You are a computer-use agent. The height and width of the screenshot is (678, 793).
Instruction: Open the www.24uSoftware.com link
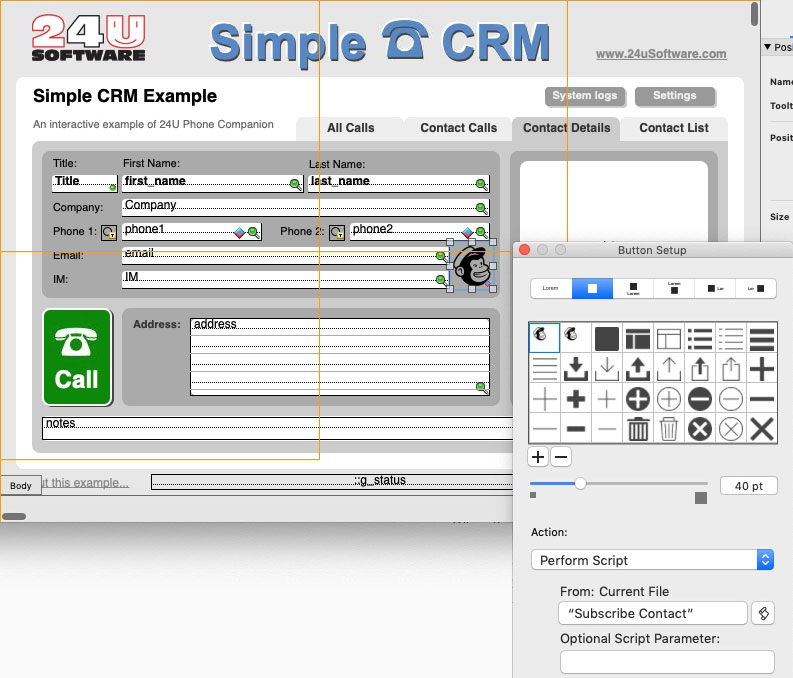(660, 54)
